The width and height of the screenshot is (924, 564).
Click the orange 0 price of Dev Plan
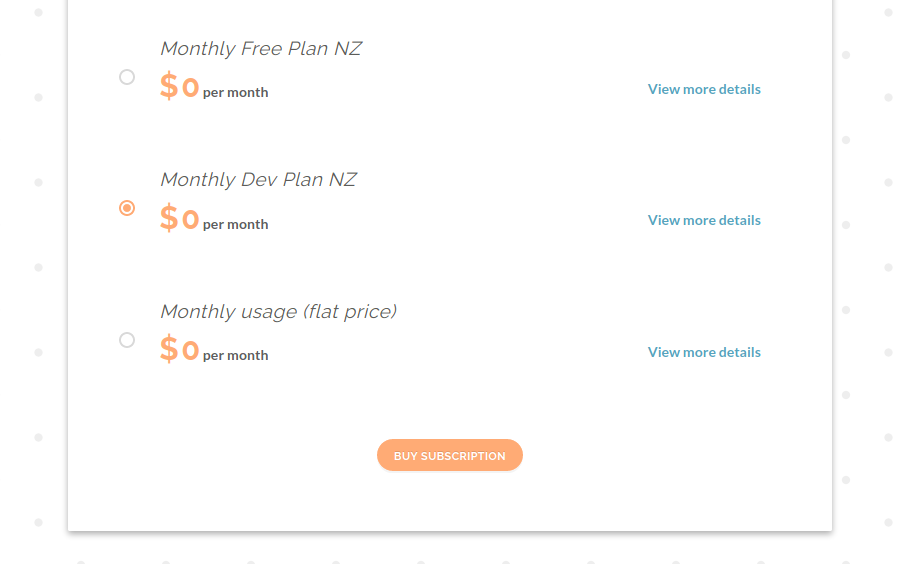[x=190, y=219]
